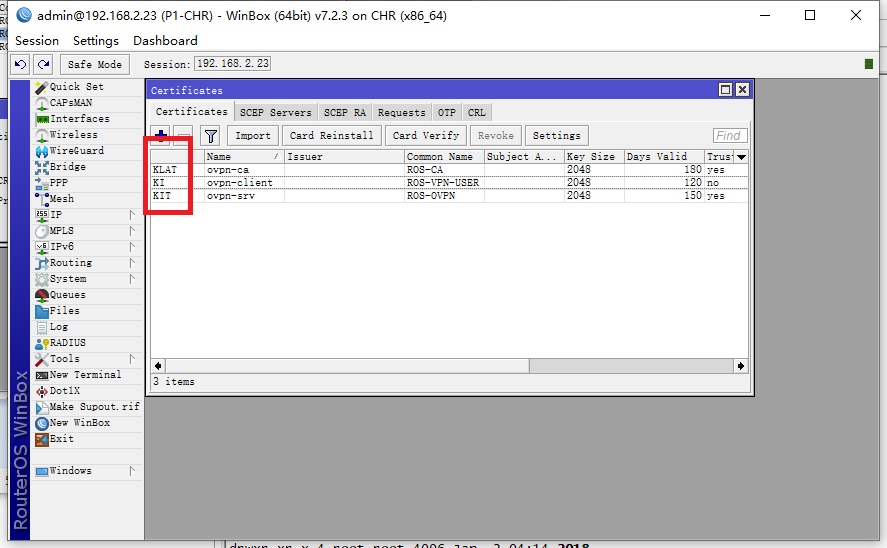Toggle the Safe Mode button

(x=94, y=64)
